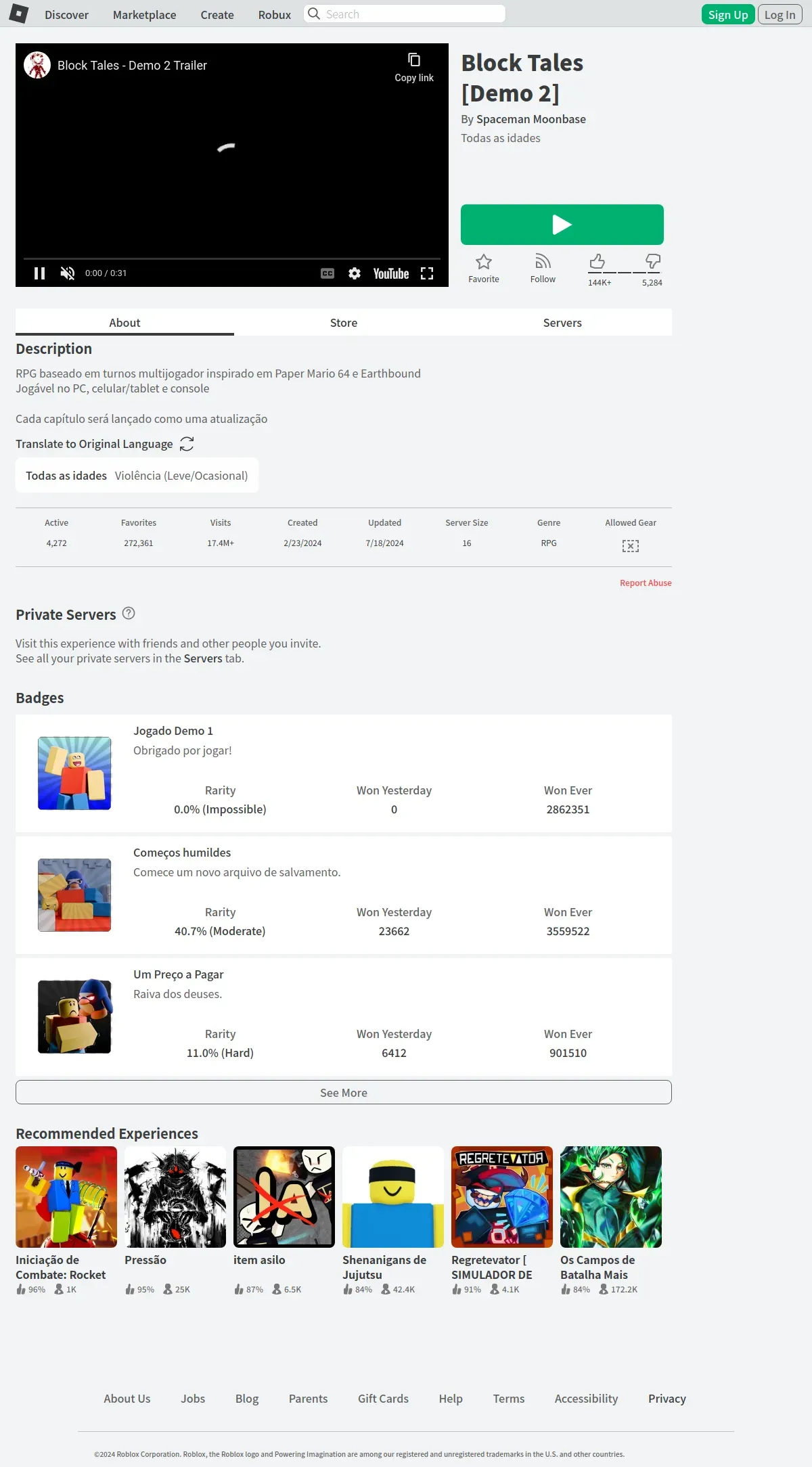The width and height of the screenshot is (812, 1467).
Task: Open Iniciação de Combate: Rocket thumbnail
Action: 66,1197
